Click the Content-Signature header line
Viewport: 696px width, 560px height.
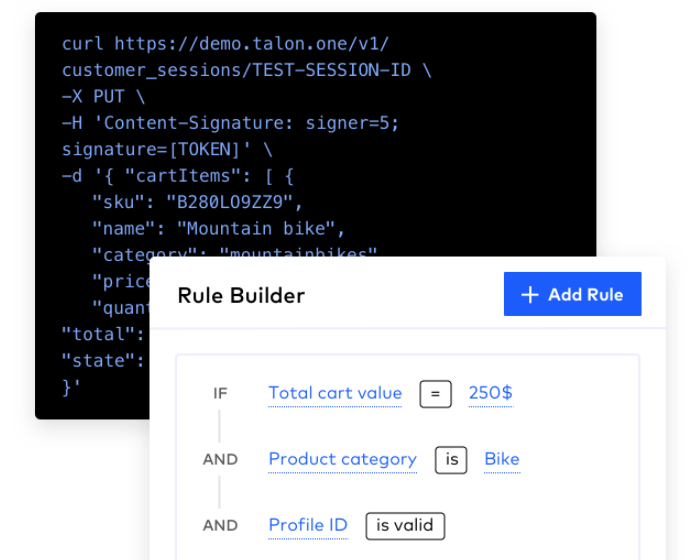[230, 123]
